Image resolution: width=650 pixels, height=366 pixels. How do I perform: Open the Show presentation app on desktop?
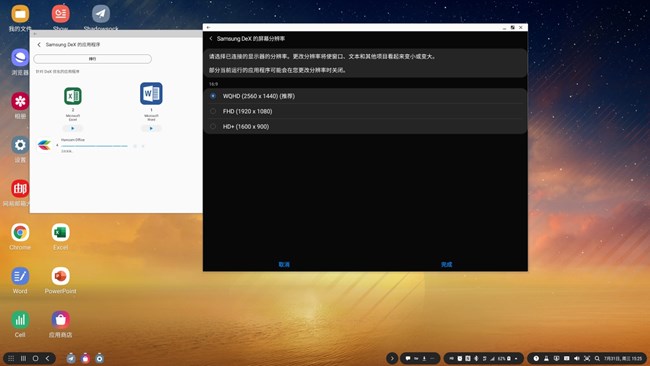(x=61, y=14)
